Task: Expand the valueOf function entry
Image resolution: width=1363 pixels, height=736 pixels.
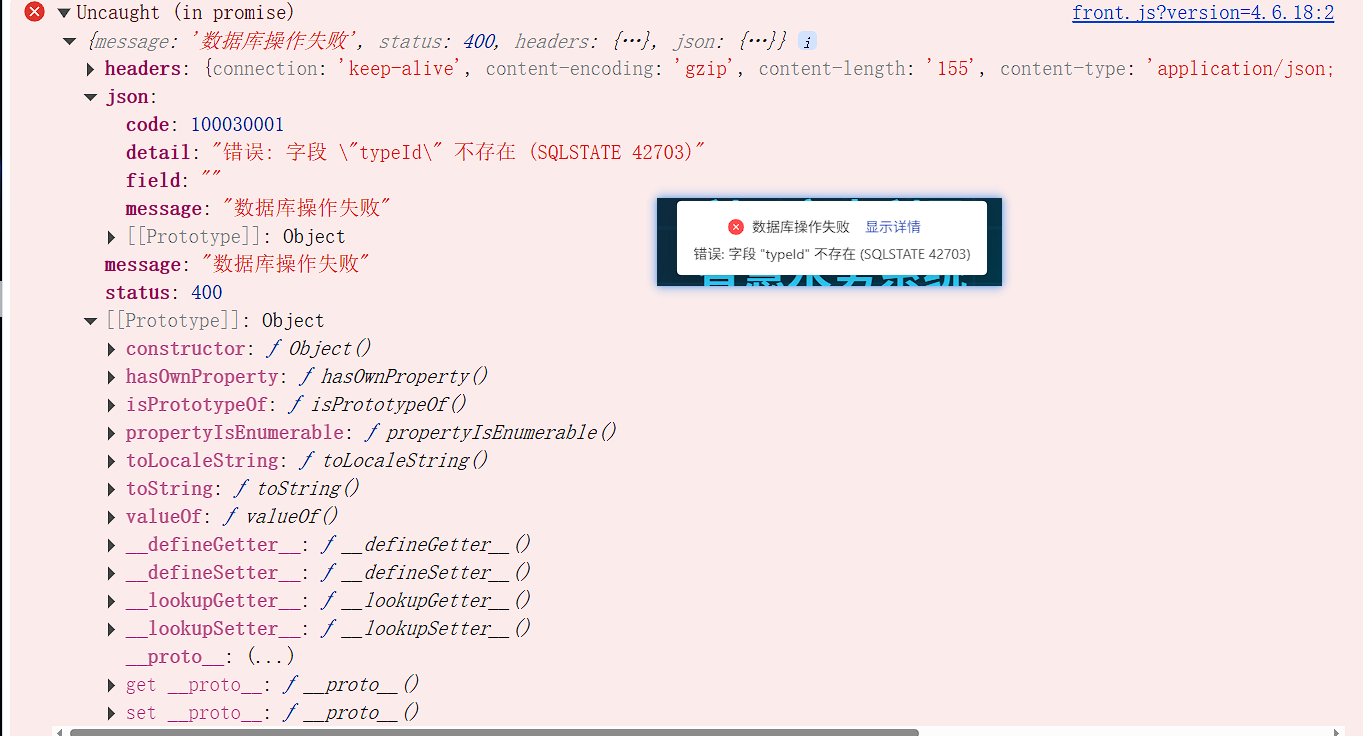Action: click(111, 516)
